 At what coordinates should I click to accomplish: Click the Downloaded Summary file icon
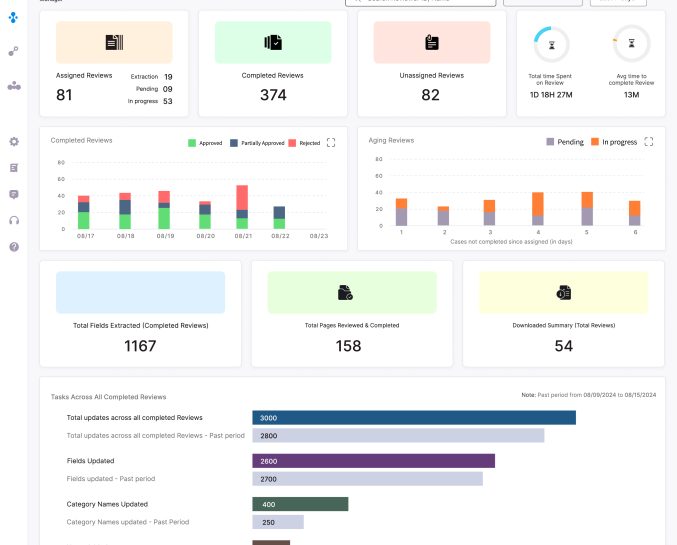point(563,292)
